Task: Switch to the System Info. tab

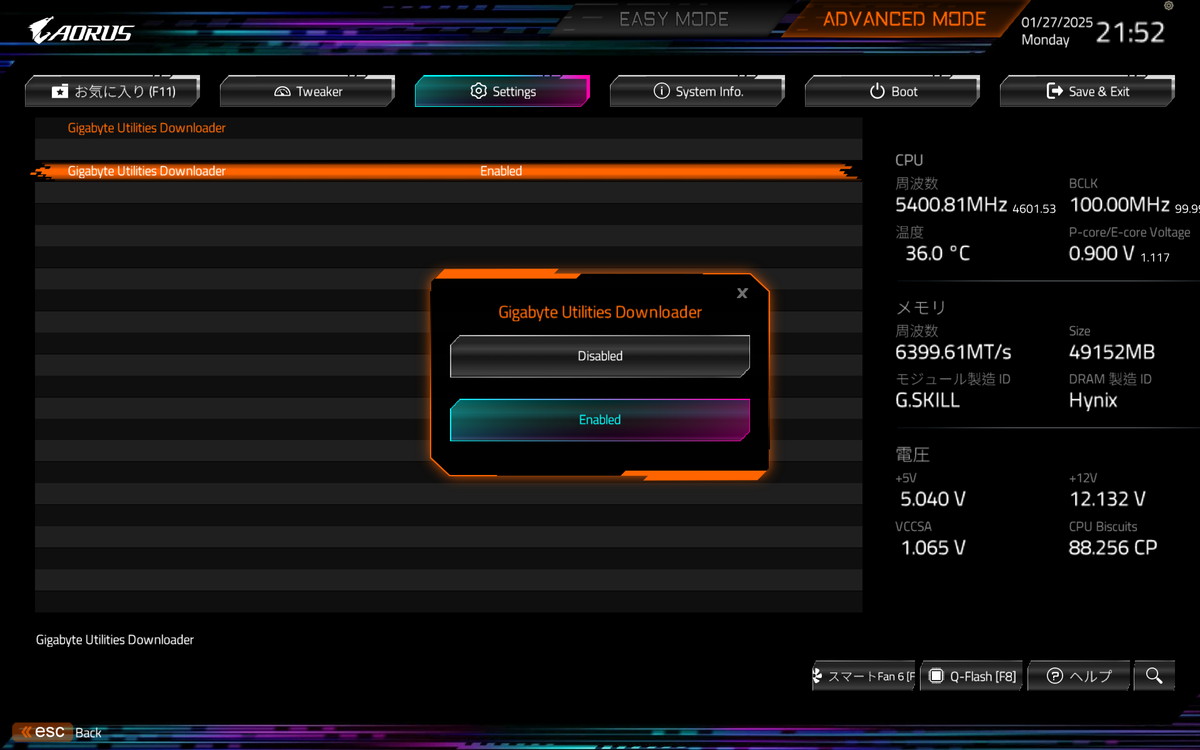Action: (x=697, y=91)
